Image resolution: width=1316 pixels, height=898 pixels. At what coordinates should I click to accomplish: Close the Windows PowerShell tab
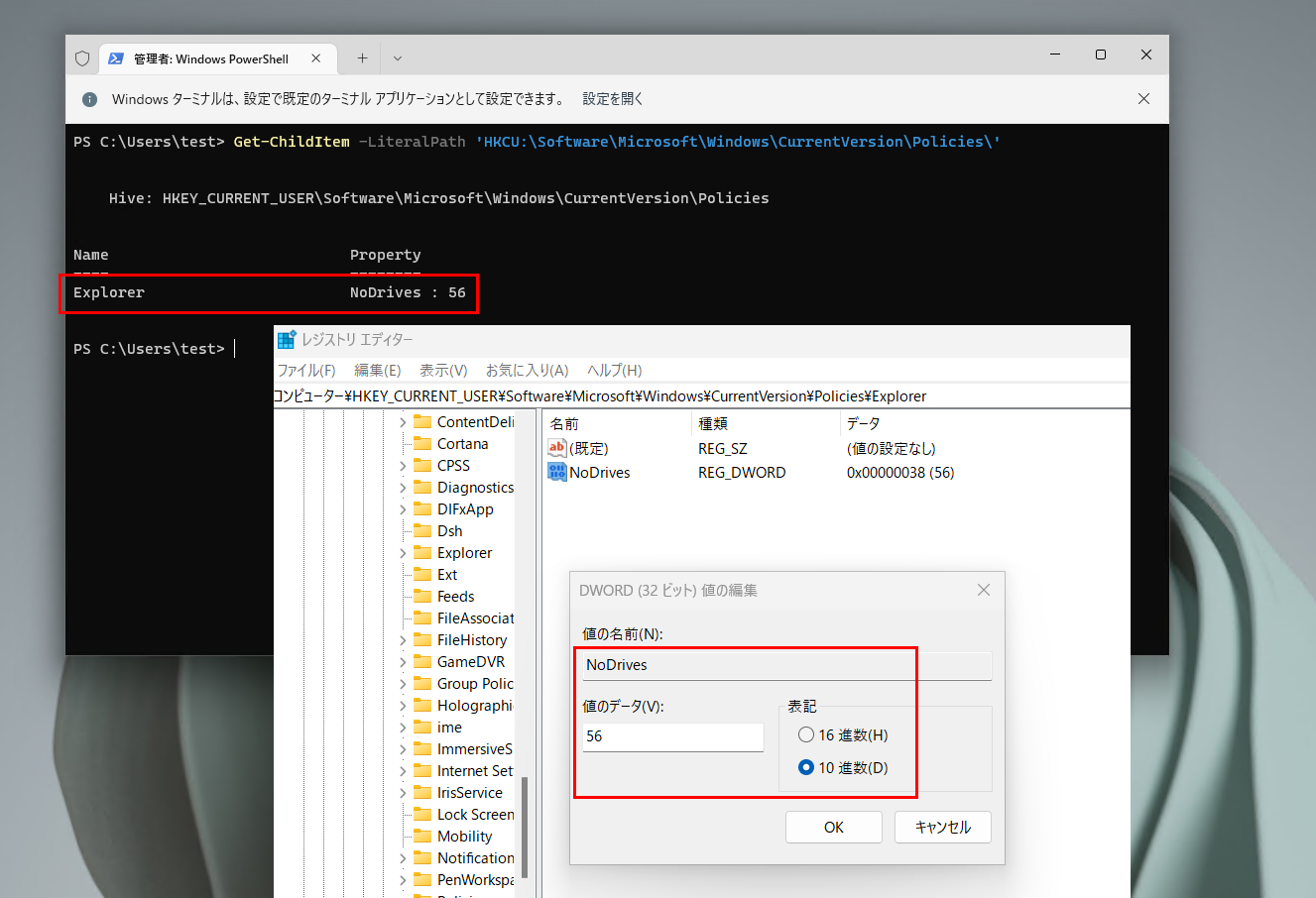(x=316, y=58)
